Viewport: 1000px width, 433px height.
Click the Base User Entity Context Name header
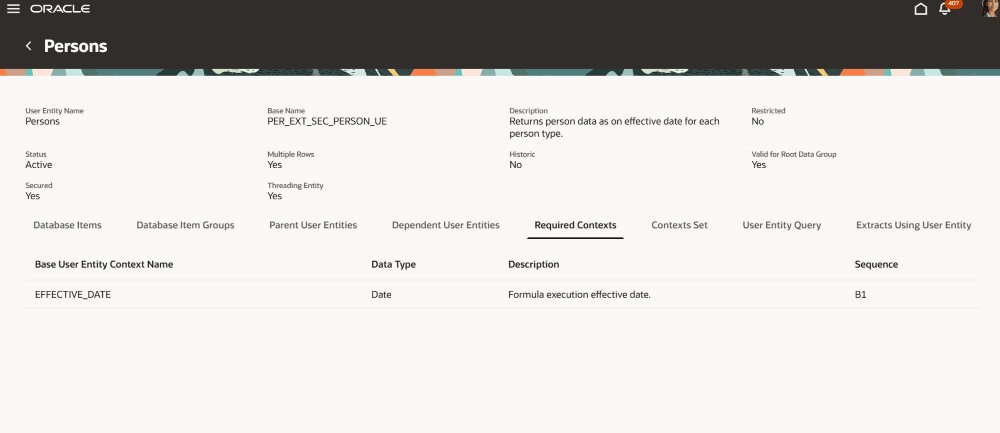(104, 264)
